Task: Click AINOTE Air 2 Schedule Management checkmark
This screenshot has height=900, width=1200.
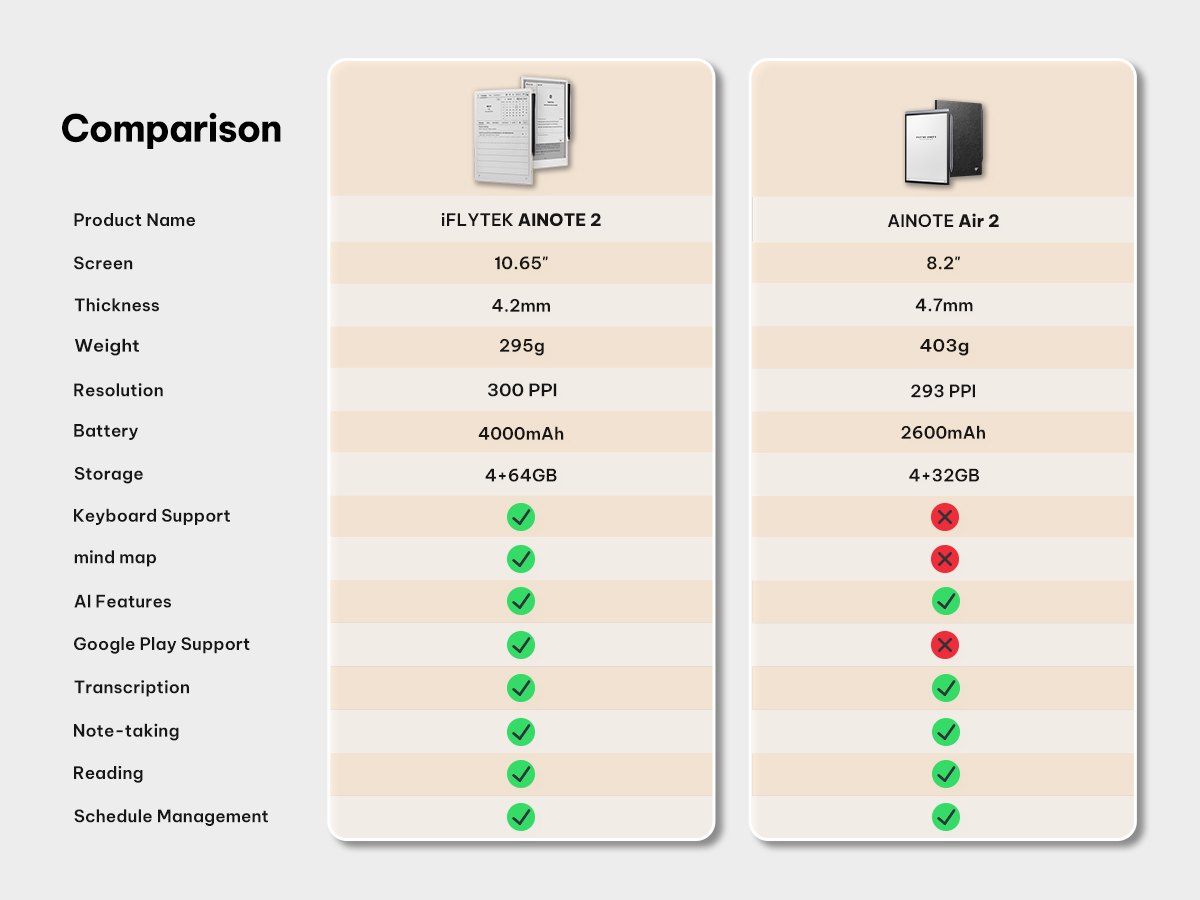Action: click(x=944, y=817)
